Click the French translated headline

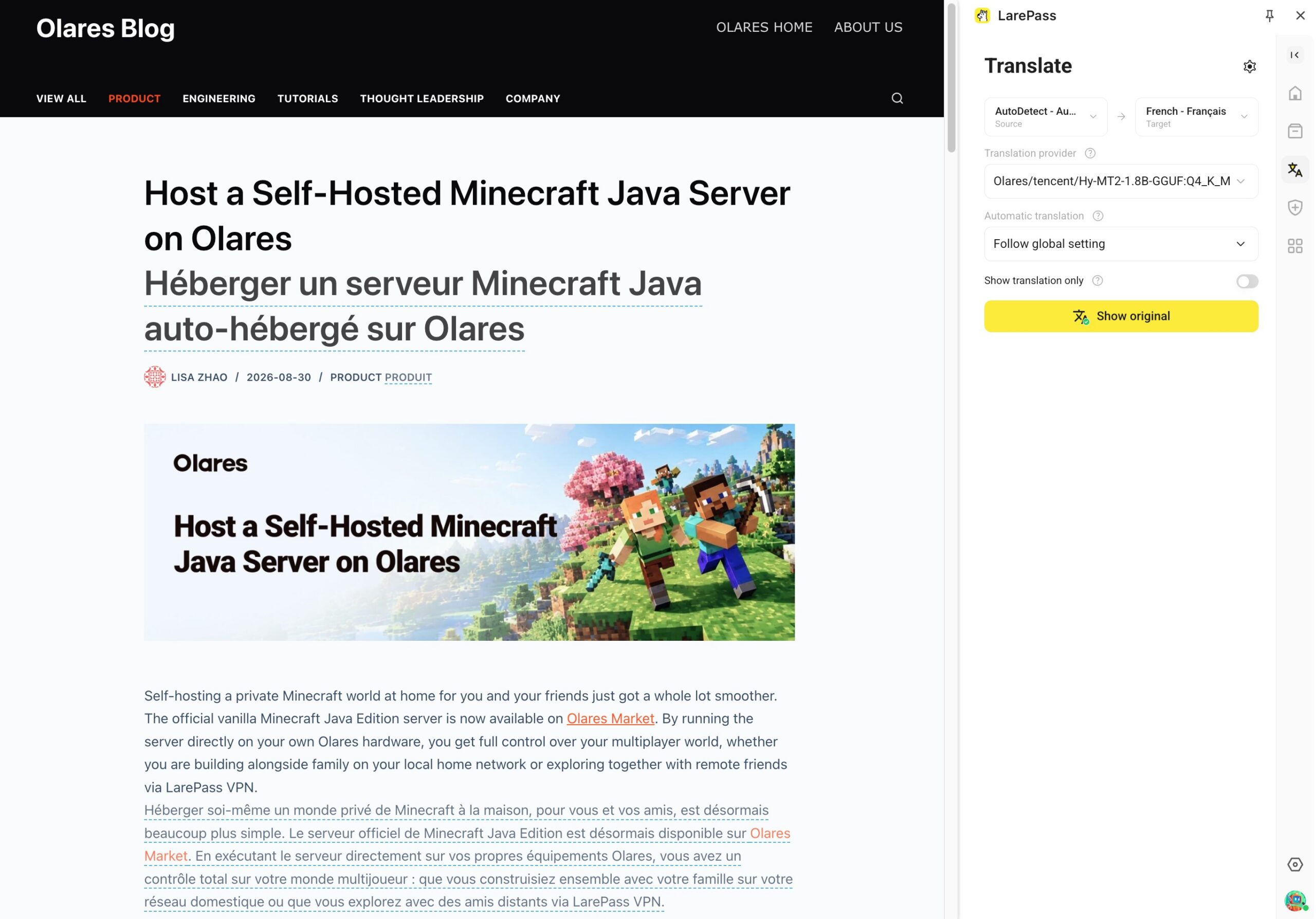(423, 305)
